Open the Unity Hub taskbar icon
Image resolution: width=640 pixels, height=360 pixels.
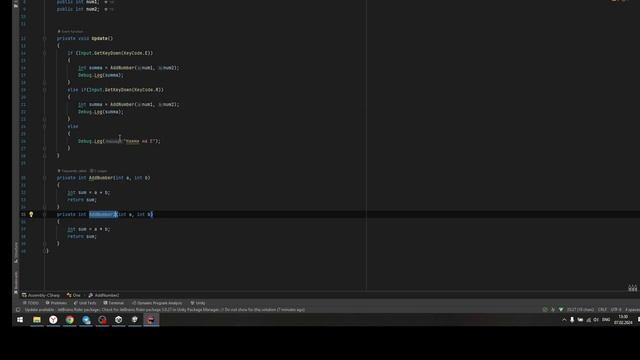(x=118, y=320)
